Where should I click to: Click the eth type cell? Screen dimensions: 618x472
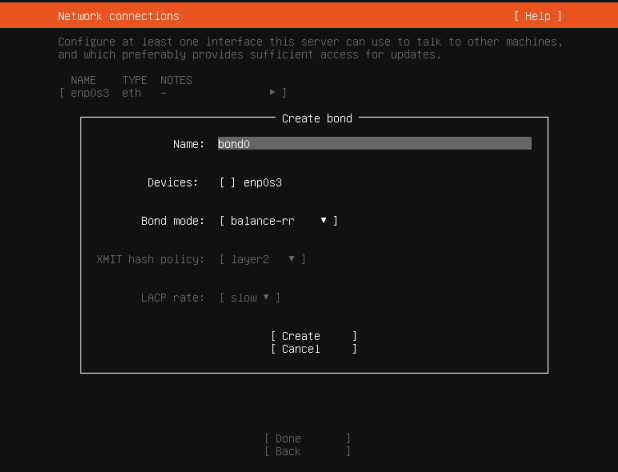pos(132,93)
